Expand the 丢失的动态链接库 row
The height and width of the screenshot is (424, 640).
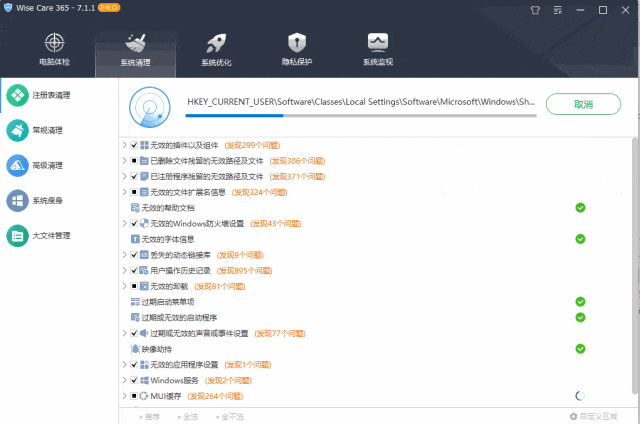[124, 255]
